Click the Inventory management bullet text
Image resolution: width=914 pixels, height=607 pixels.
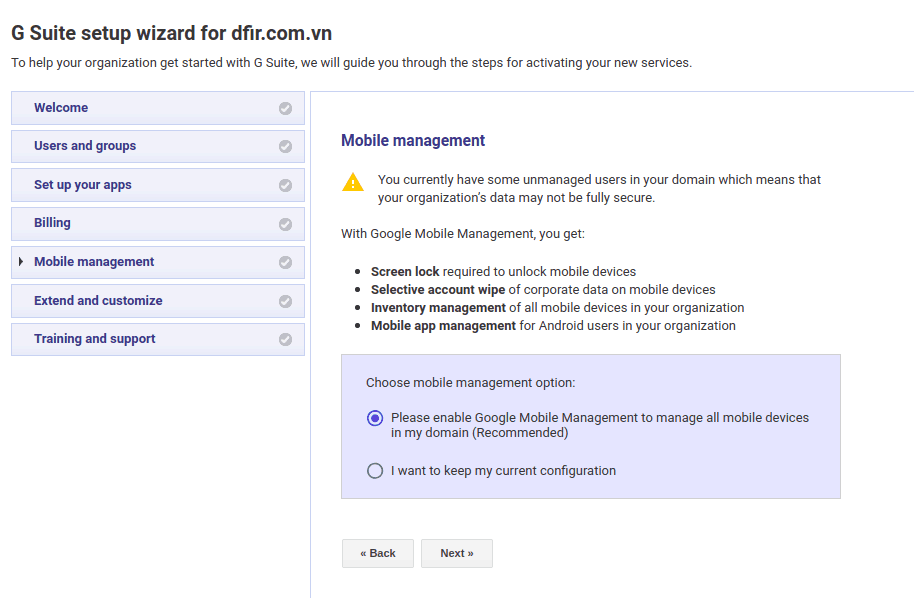pos(558,308)
